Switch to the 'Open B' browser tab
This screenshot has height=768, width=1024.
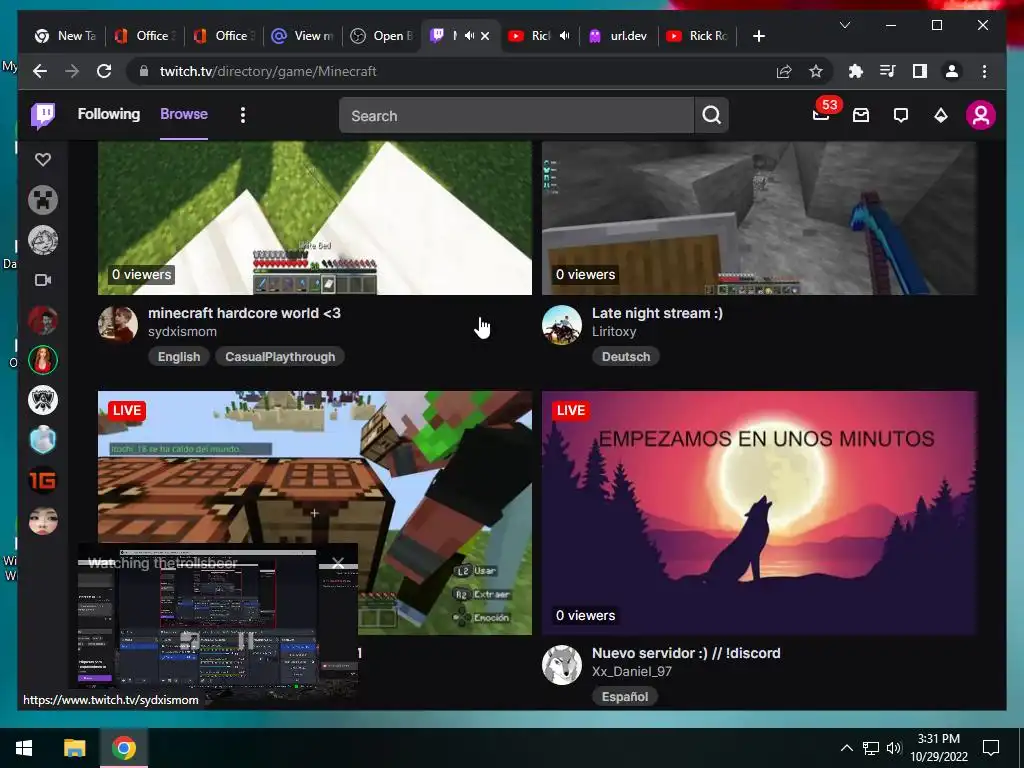(x=382, y=36)
